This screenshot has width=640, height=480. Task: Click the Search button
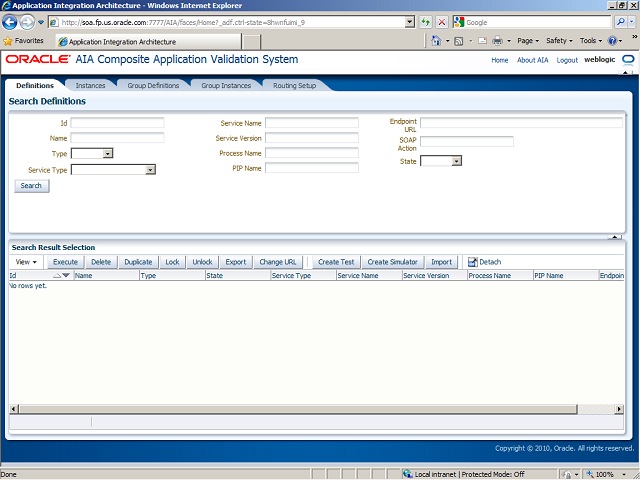click(32, 186)
